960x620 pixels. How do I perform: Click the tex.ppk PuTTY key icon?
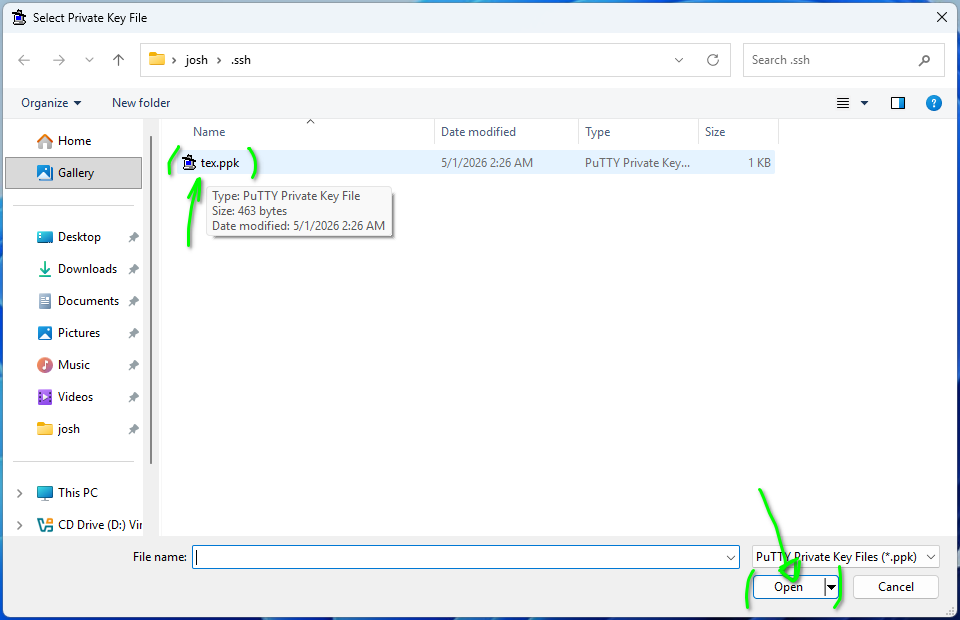pos(189,163)
